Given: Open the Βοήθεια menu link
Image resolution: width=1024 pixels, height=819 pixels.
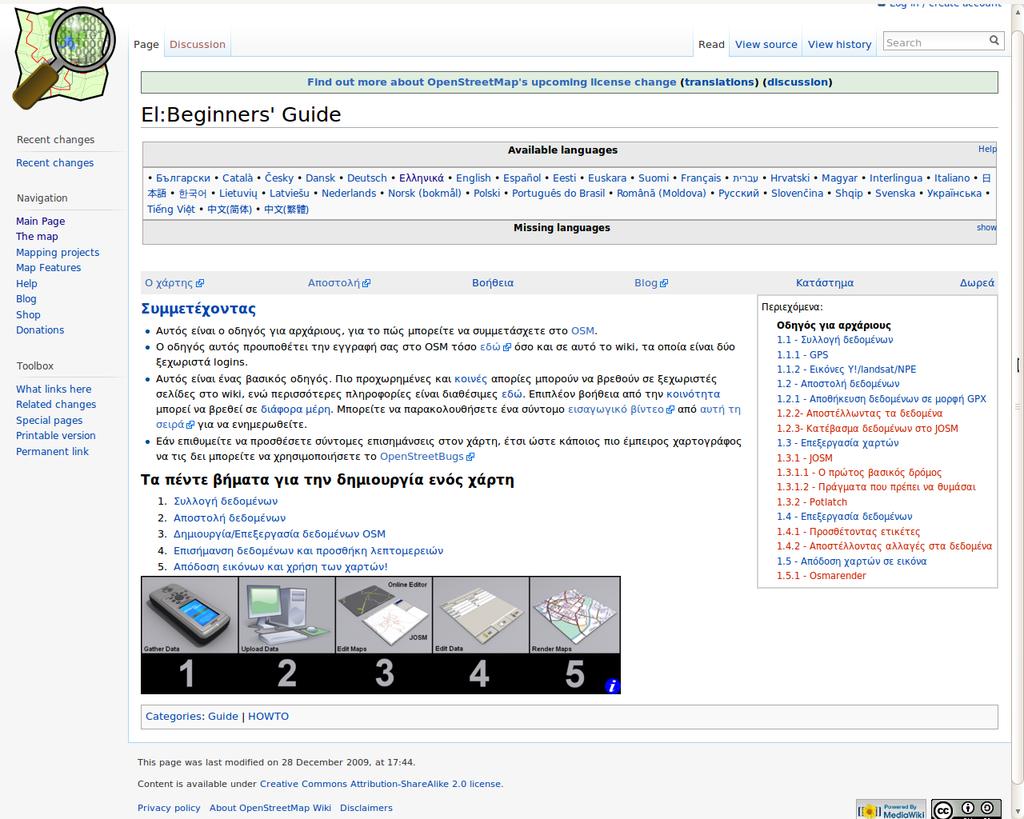Looking at the screenshot, I should click(492, 283).
